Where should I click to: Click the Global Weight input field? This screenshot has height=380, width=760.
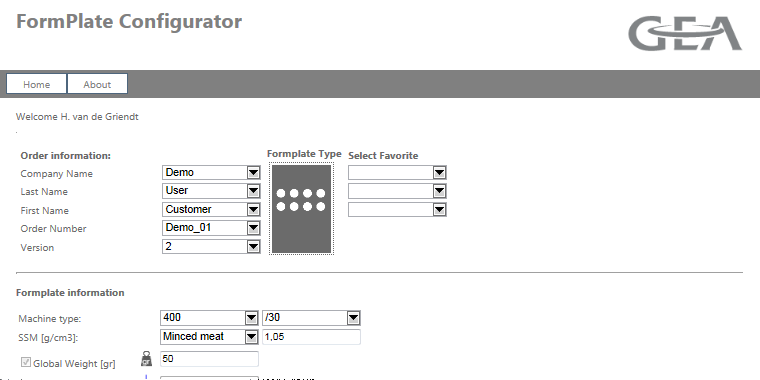[x=209, y=359]
